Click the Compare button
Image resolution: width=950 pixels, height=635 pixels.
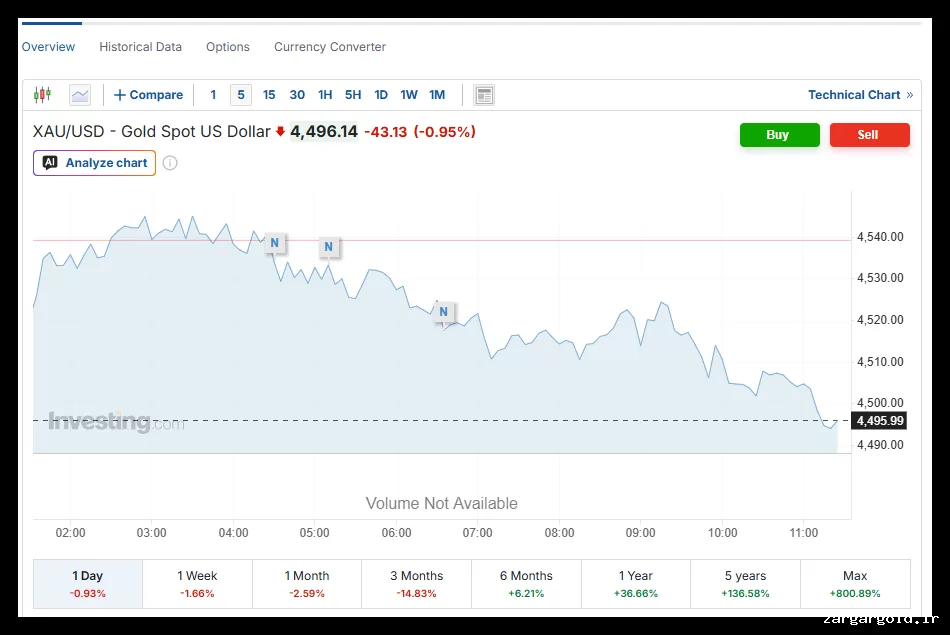click(148, 95)
